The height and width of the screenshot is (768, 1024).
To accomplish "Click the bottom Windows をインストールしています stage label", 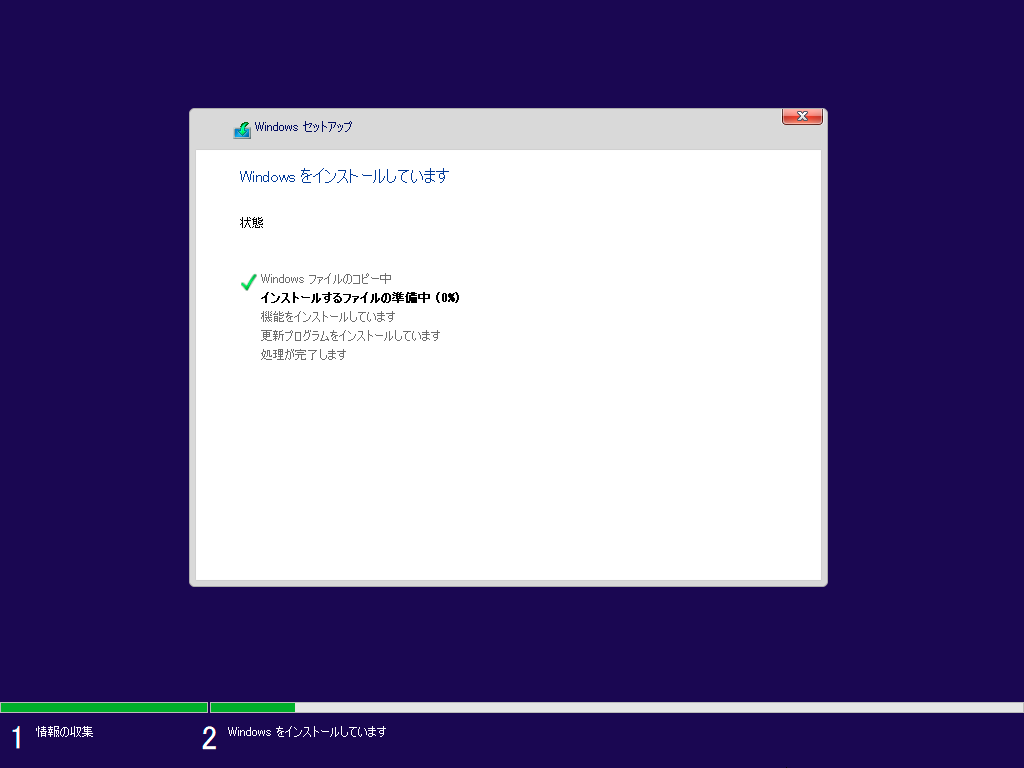I will coord(307,732).
